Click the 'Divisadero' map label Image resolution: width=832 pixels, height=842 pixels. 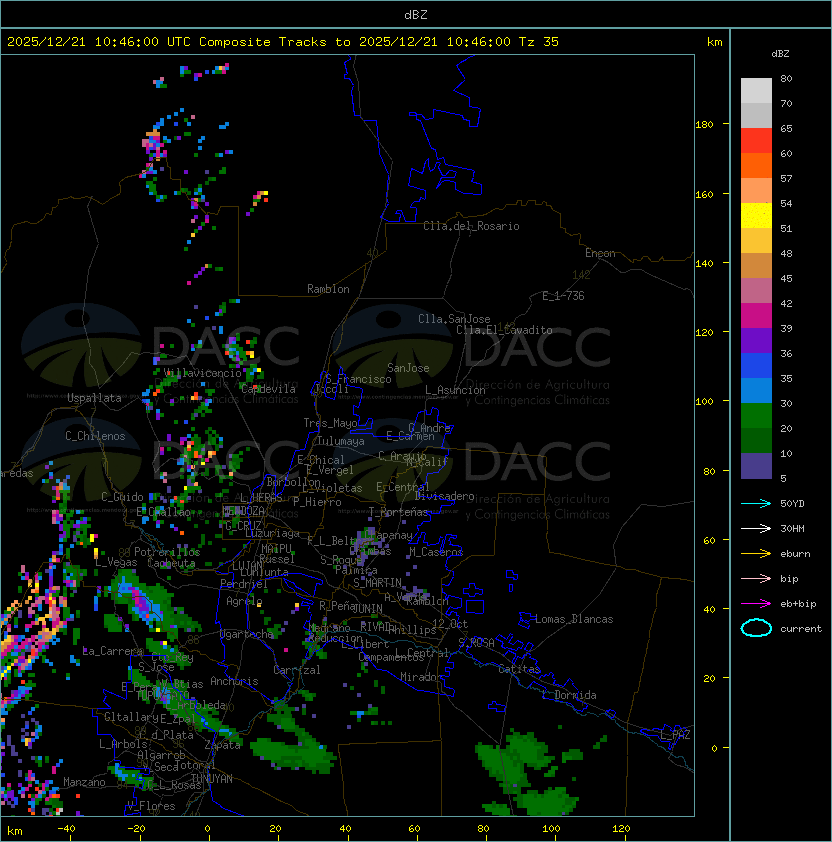[444, 496]
